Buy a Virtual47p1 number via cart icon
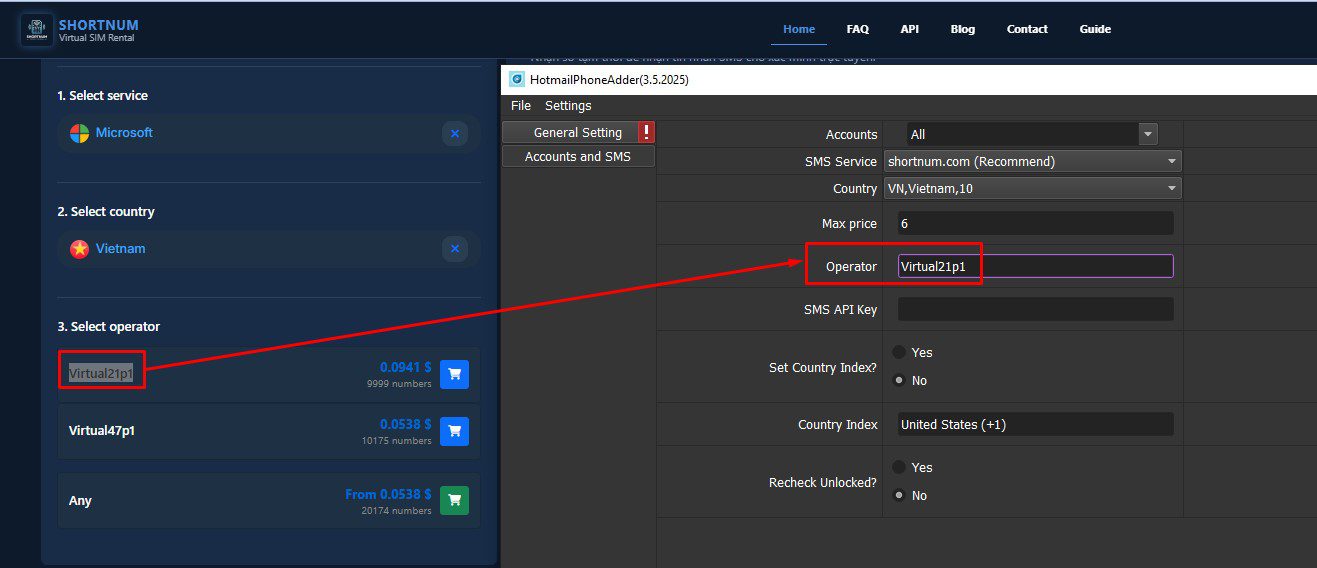Screen dimensions: 1317x568 454,432
